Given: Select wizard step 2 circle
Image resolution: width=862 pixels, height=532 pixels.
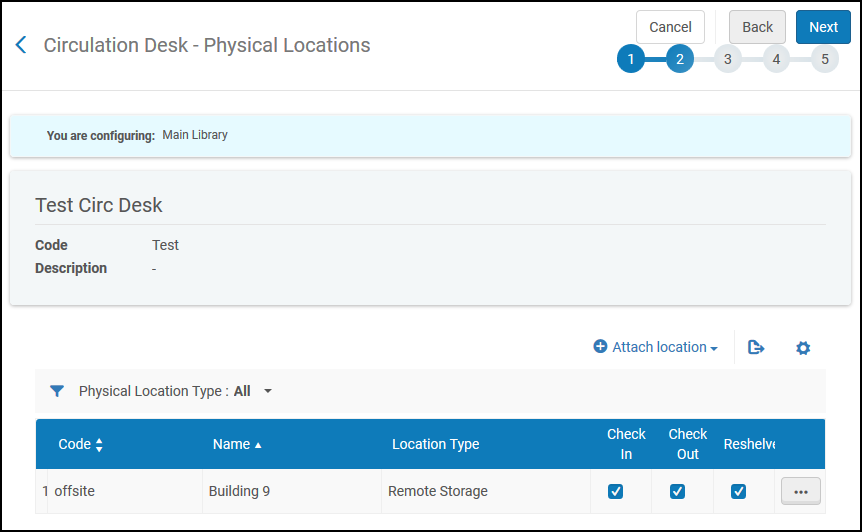Looking at the screenshot, I should pyautogui.click(x=679, y=59).
